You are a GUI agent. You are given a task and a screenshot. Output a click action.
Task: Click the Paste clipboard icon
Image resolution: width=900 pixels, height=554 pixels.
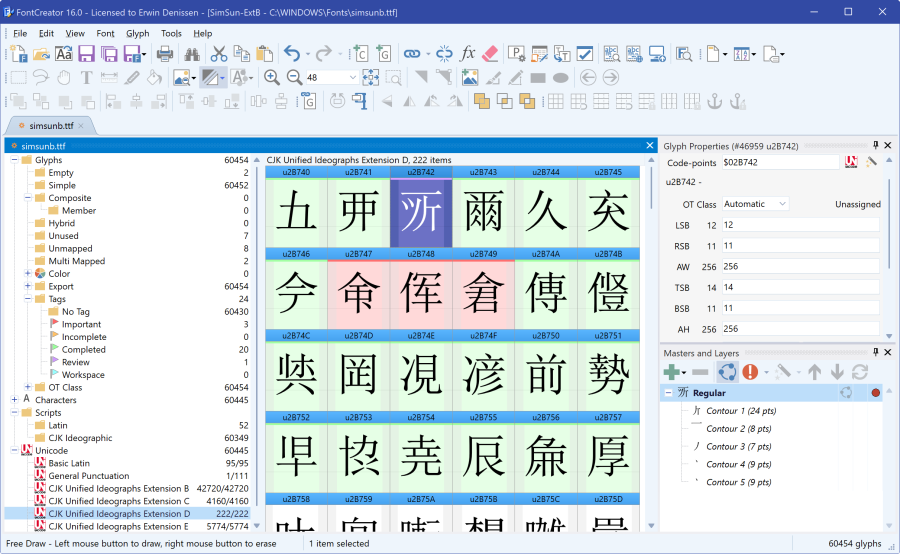click(264, 54)
